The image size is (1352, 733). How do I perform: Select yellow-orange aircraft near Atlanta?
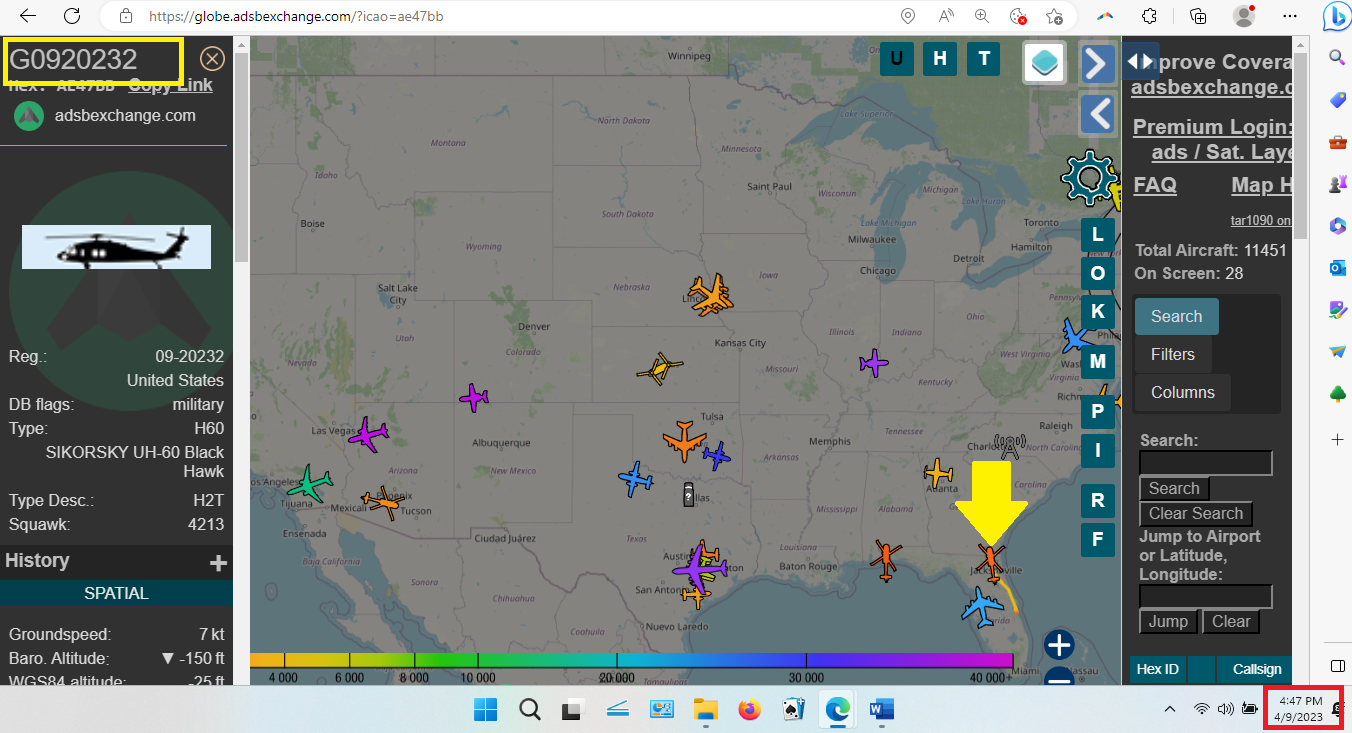coord(939,472)
